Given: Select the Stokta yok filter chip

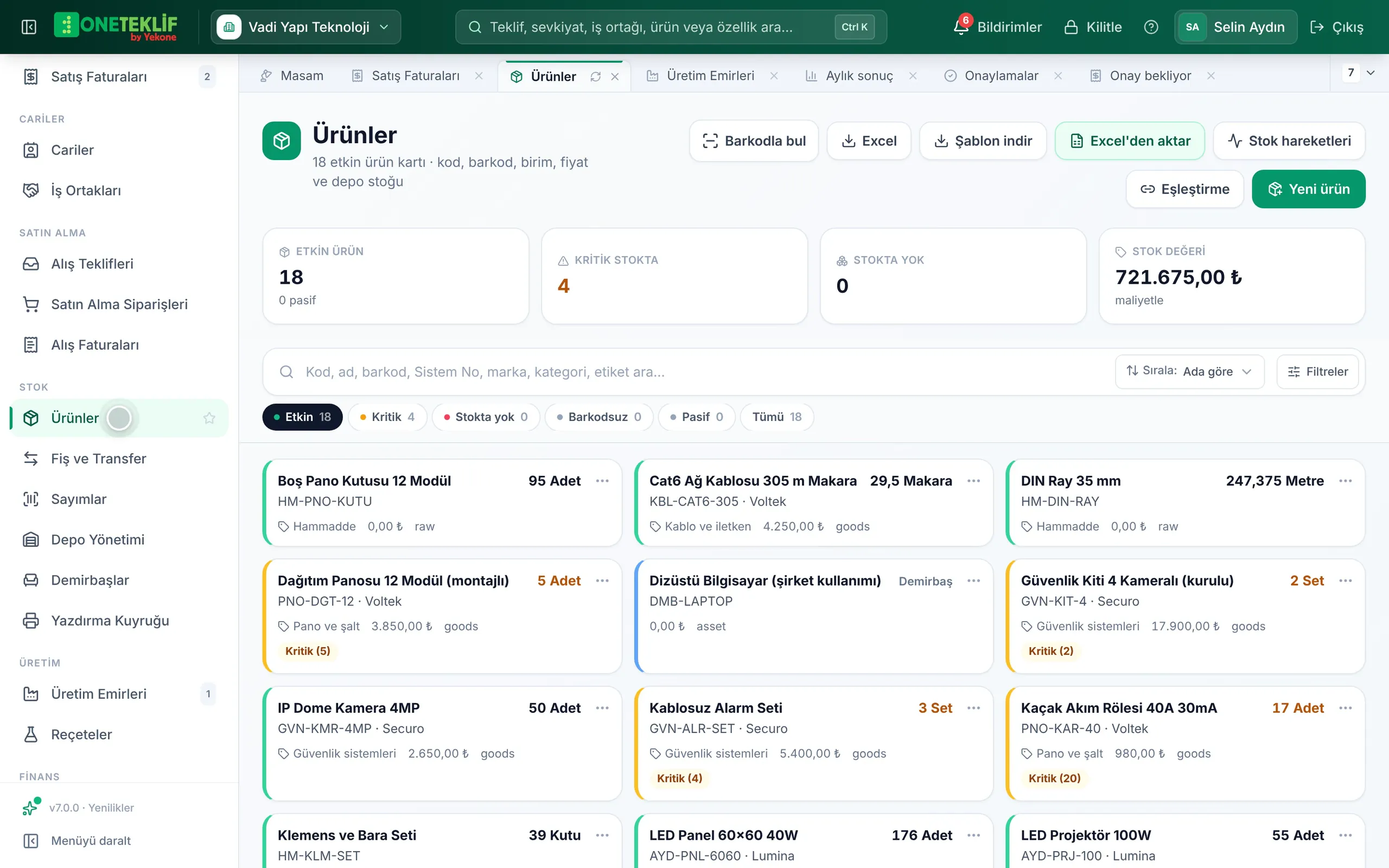Looking at the screenshot, I should [486, 417].
